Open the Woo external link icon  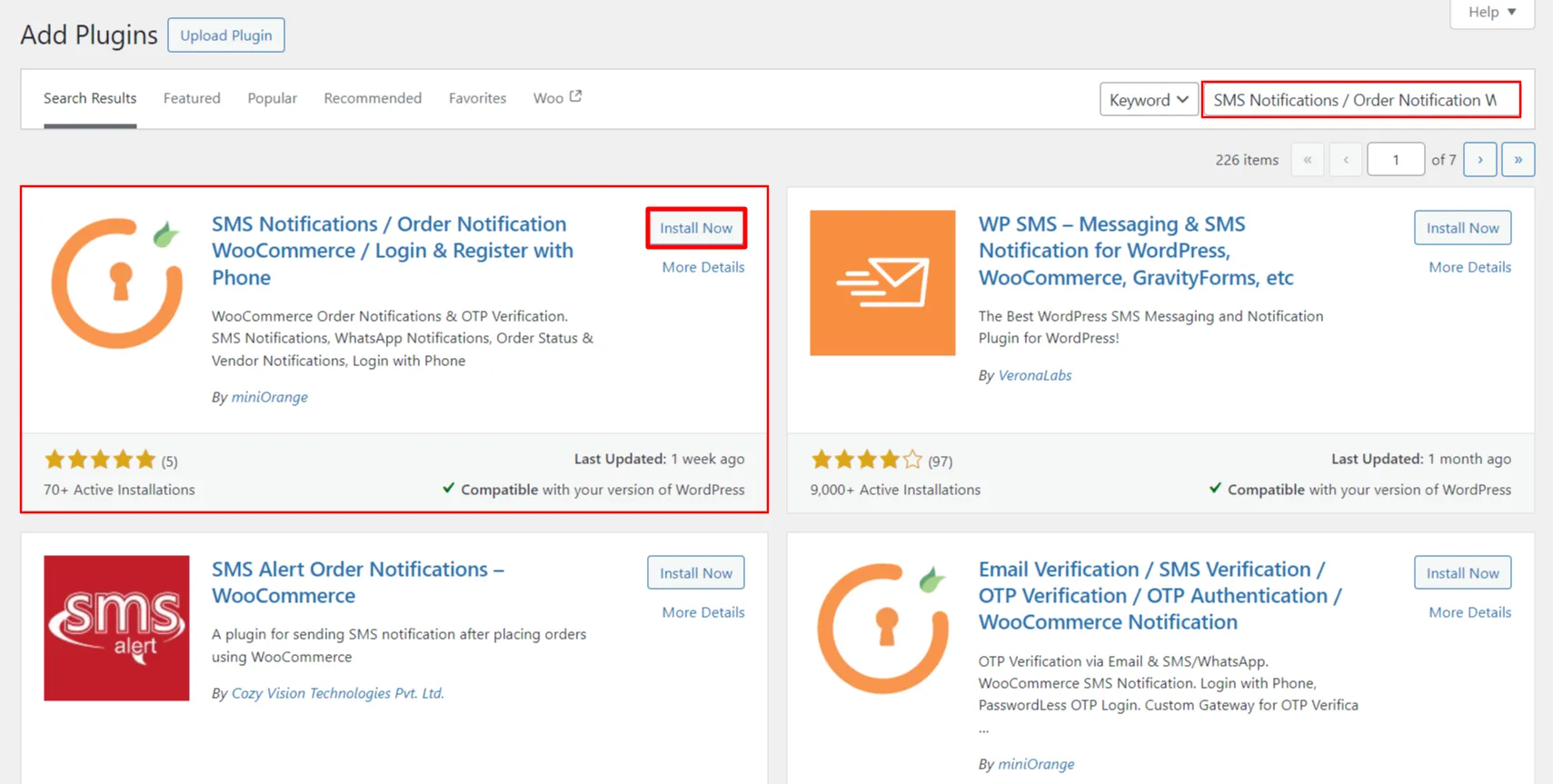coord(575,96)
